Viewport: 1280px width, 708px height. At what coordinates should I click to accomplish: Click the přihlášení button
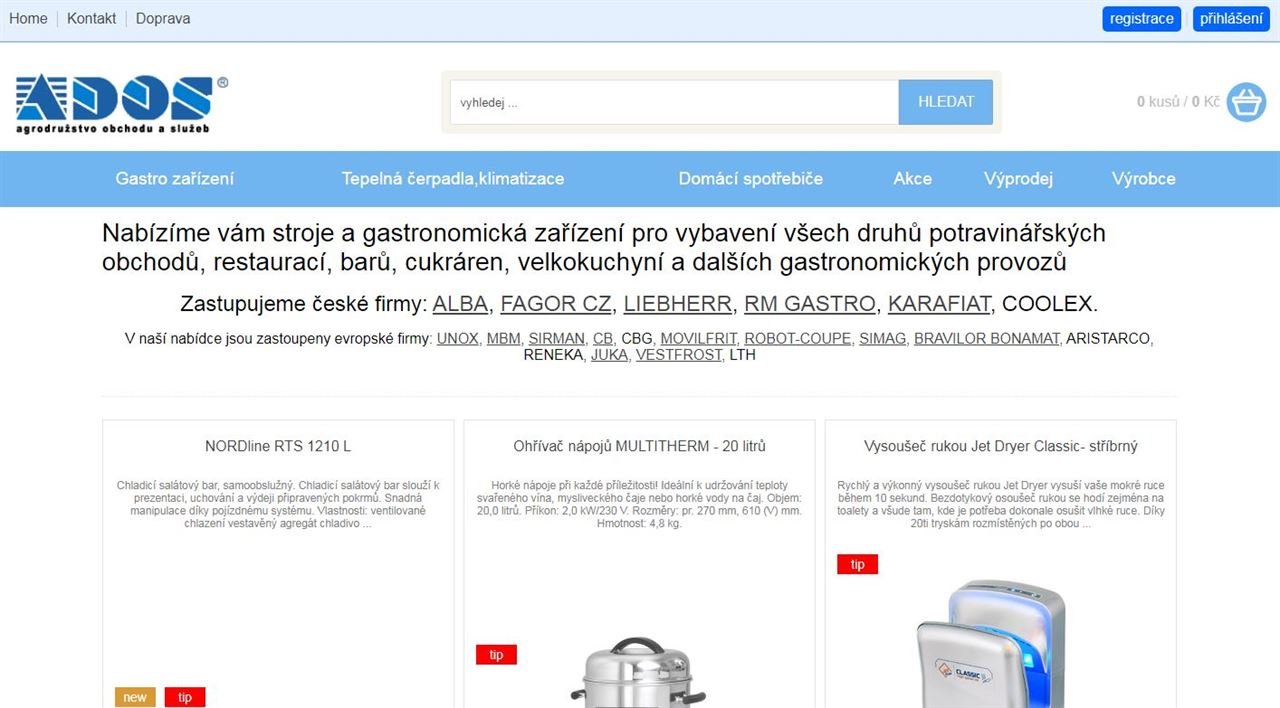(1231, 19)
